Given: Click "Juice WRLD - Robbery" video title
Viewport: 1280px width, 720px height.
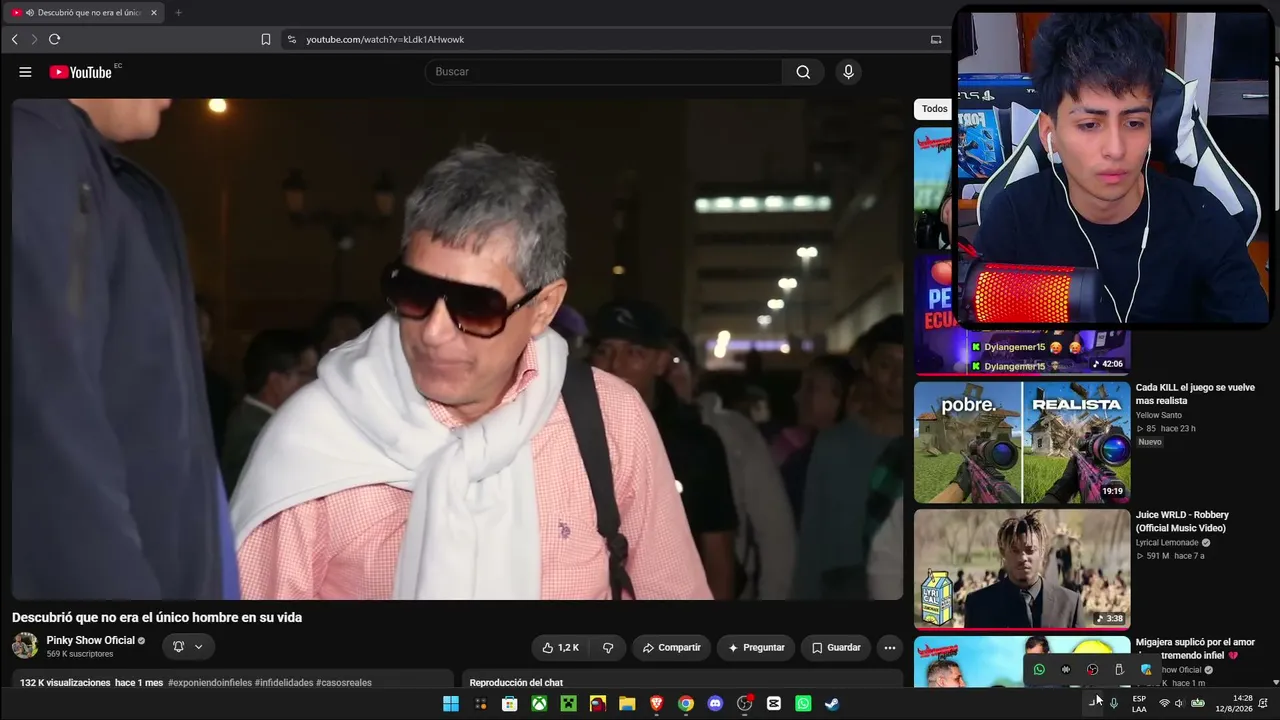Looking at the screenshot, I should point(1182,521).
